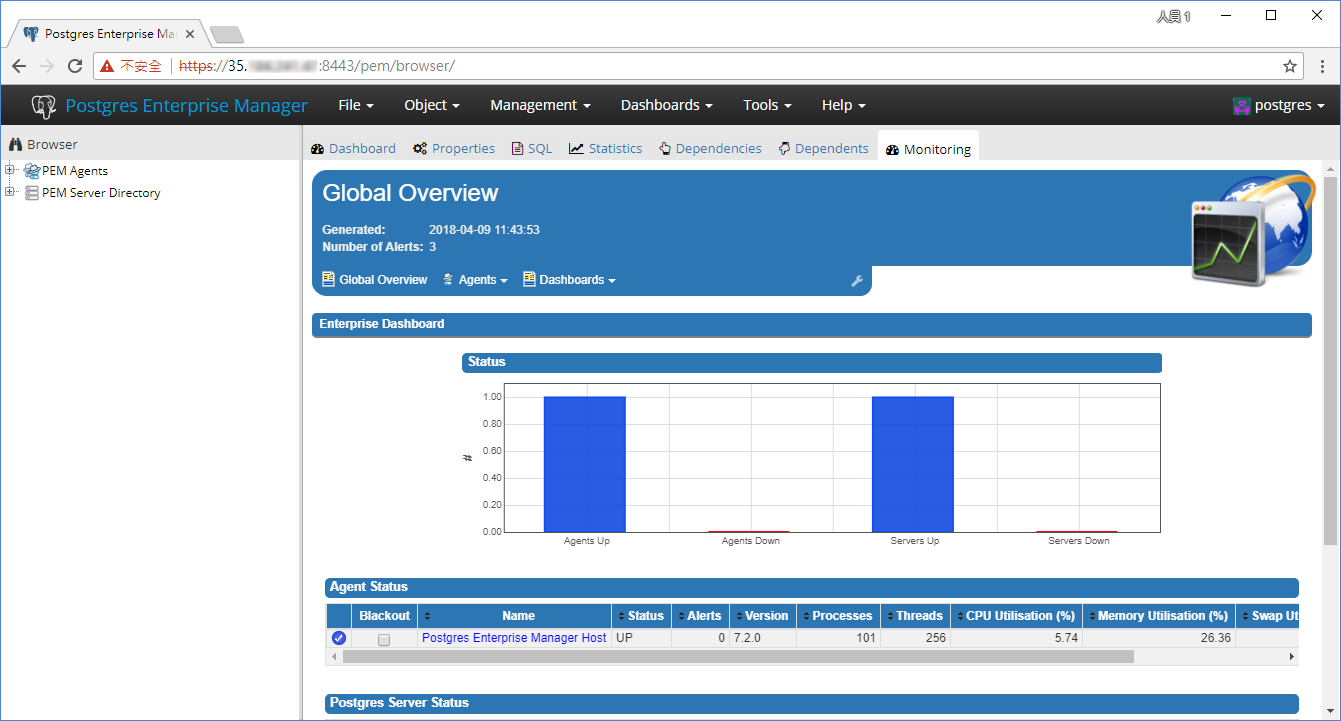Bookmark this page with the star icon

tap(1290, 66)
